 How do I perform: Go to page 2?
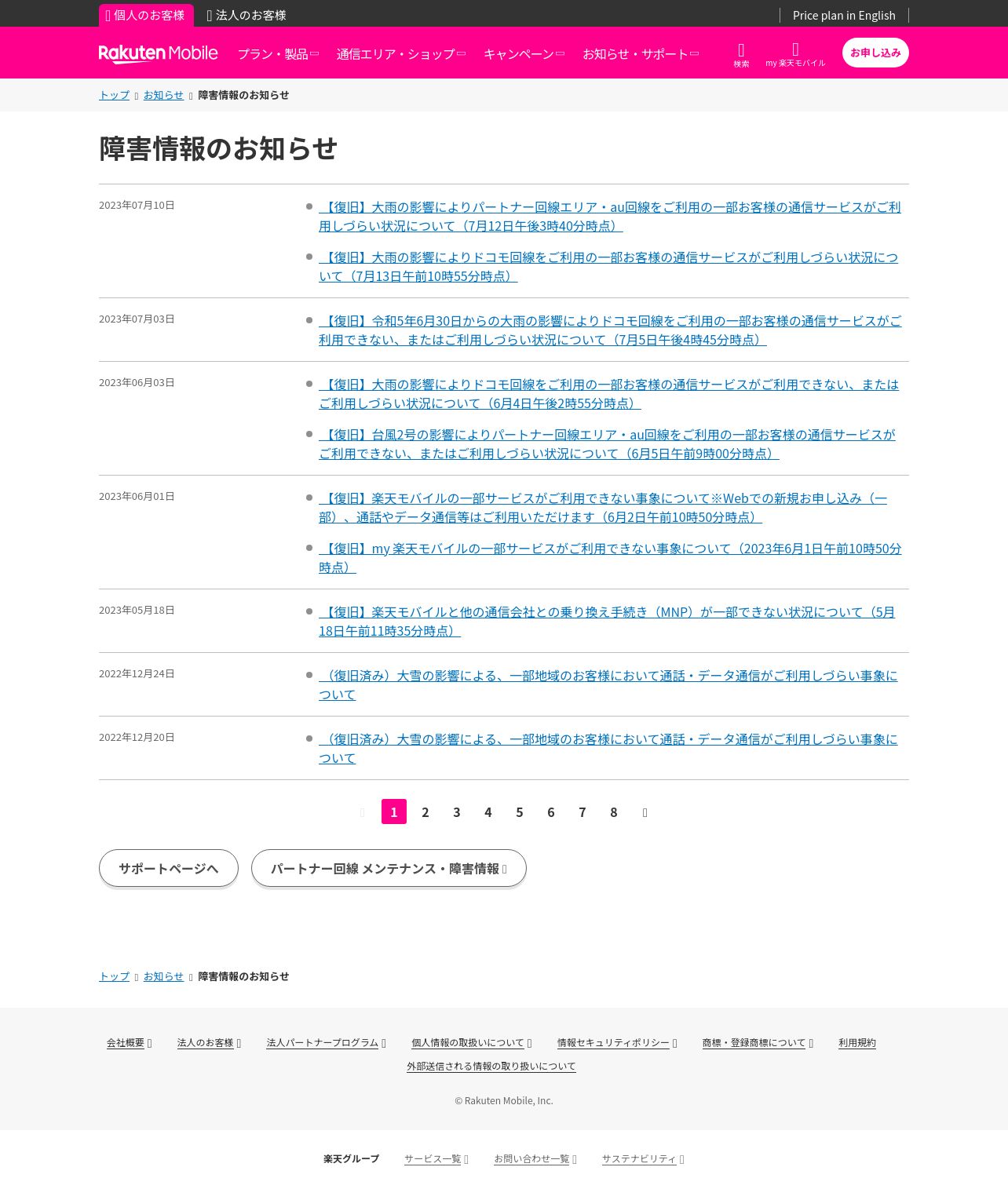(425, 811)
